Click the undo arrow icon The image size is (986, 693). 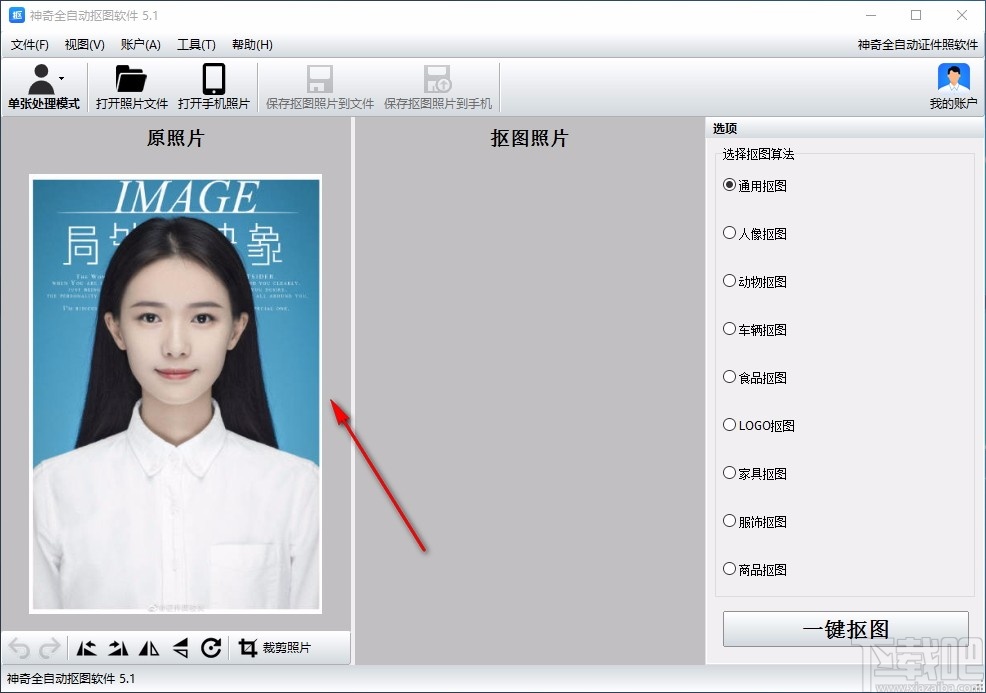(19, 648)
